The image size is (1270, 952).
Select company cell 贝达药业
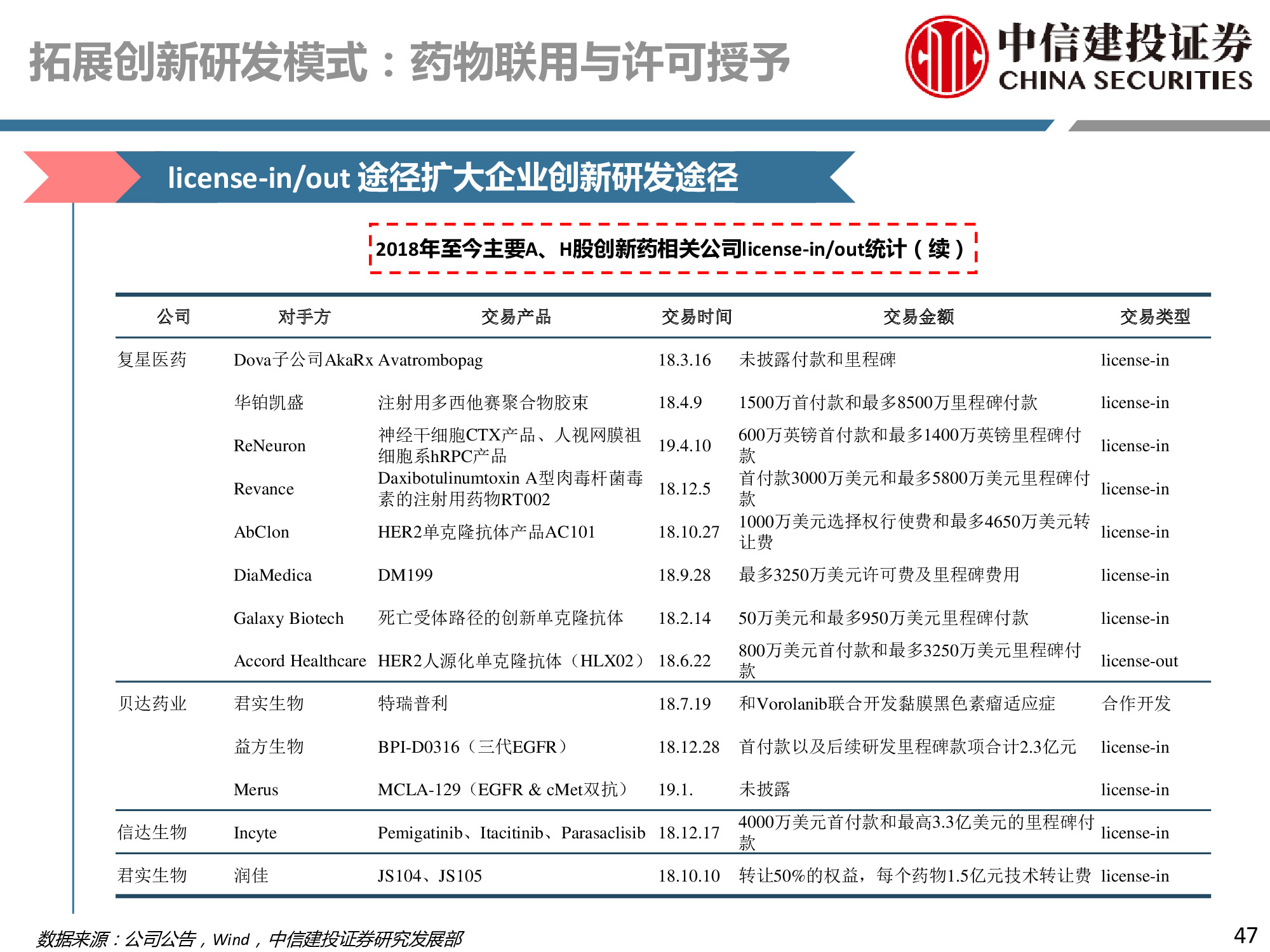152,704
